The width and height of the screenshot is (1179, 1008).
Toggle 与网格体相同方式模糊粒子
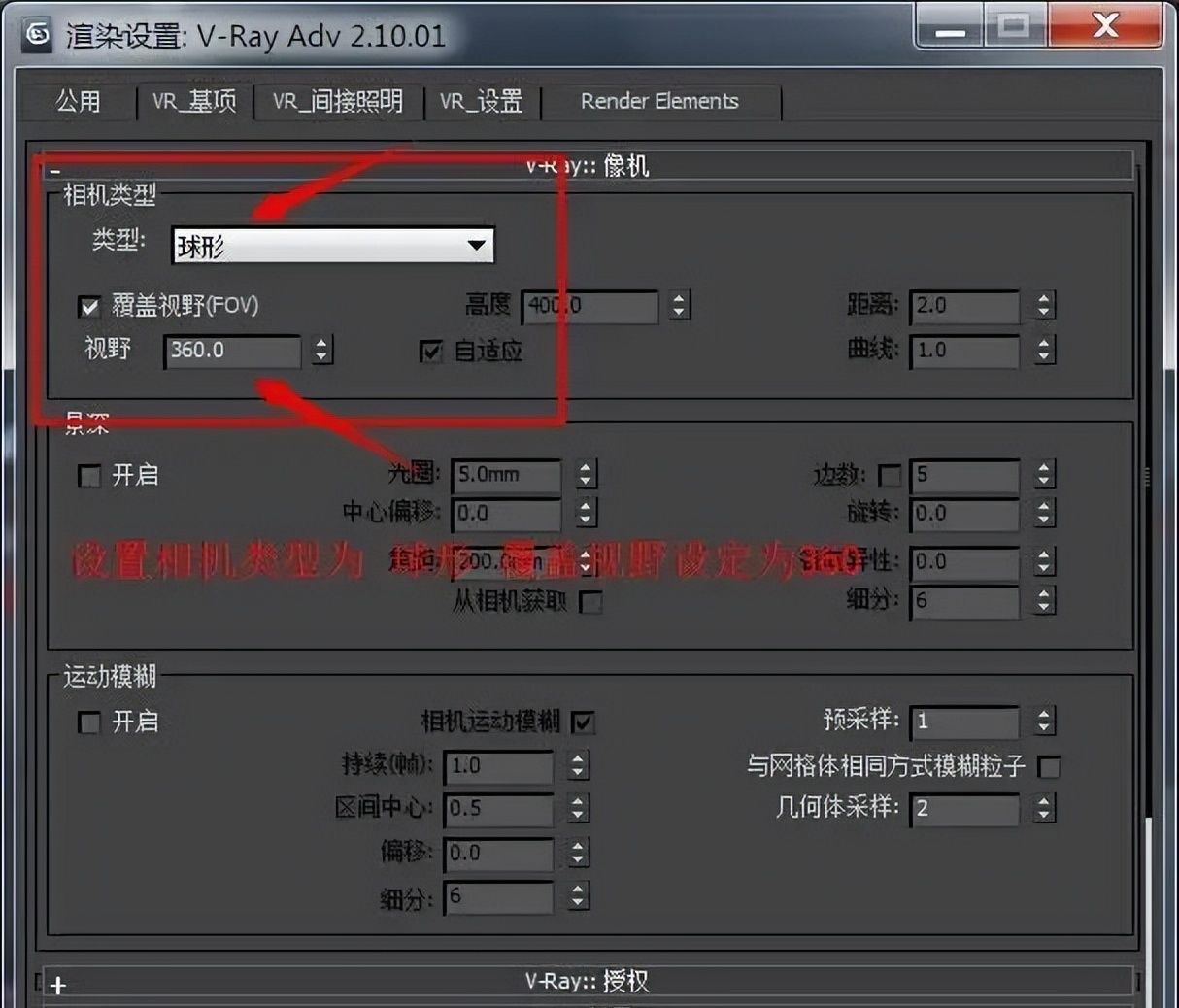pos(1049,767)
